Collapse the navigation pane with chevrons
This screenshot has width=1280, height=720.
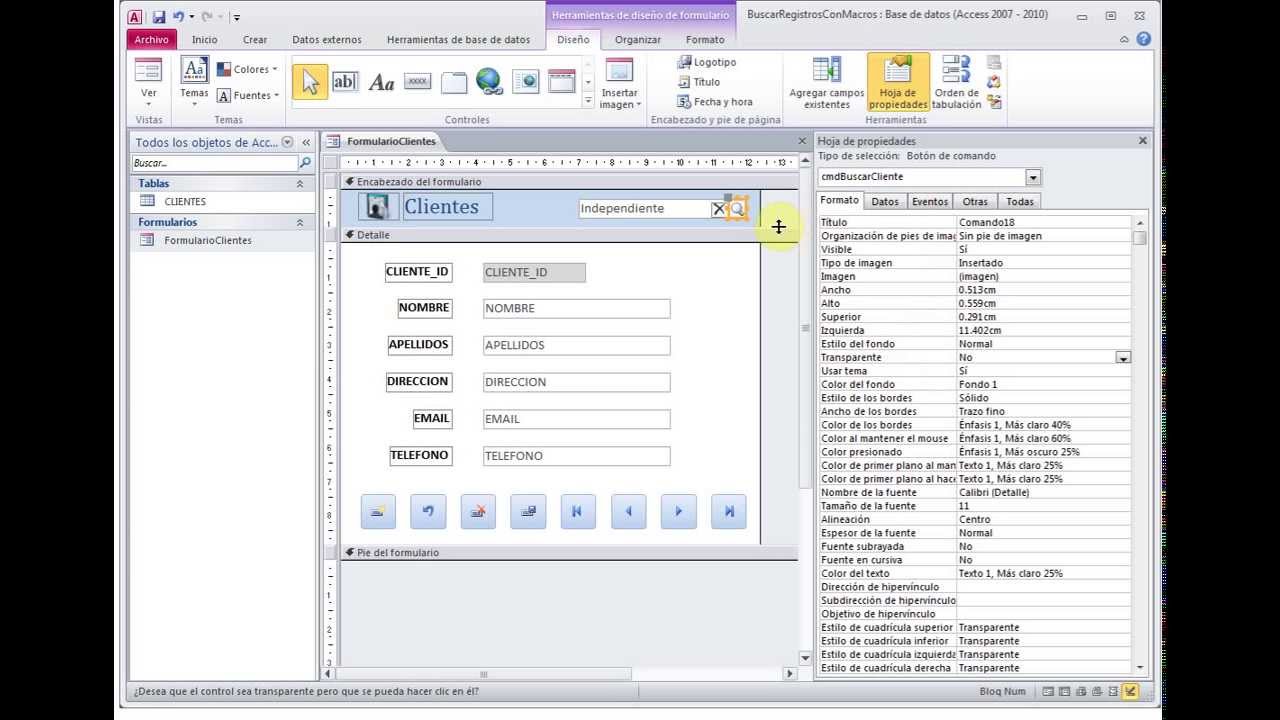click(x=306, y=143)
